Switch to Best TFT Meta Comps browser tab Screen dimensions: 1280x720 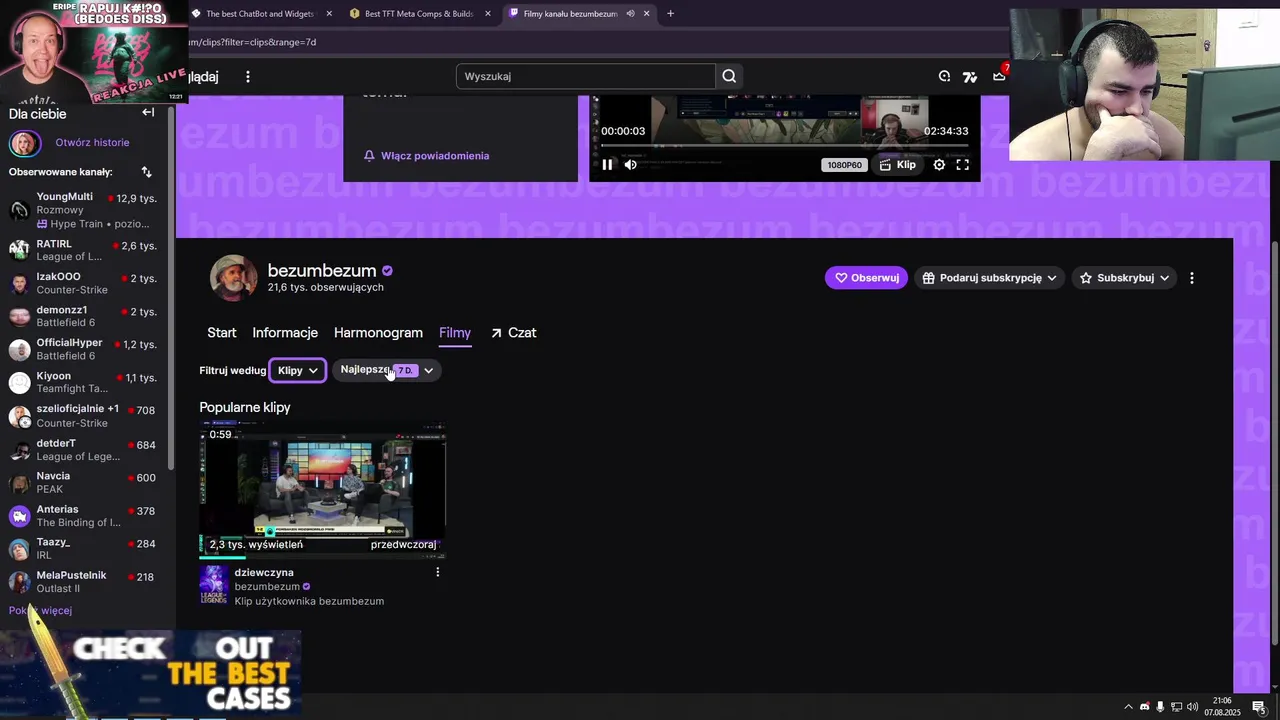click(420, 14)
